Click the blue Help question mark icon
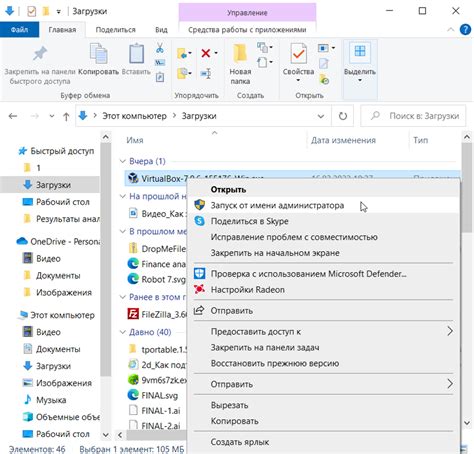474x454 pixels. pos(465,30)
